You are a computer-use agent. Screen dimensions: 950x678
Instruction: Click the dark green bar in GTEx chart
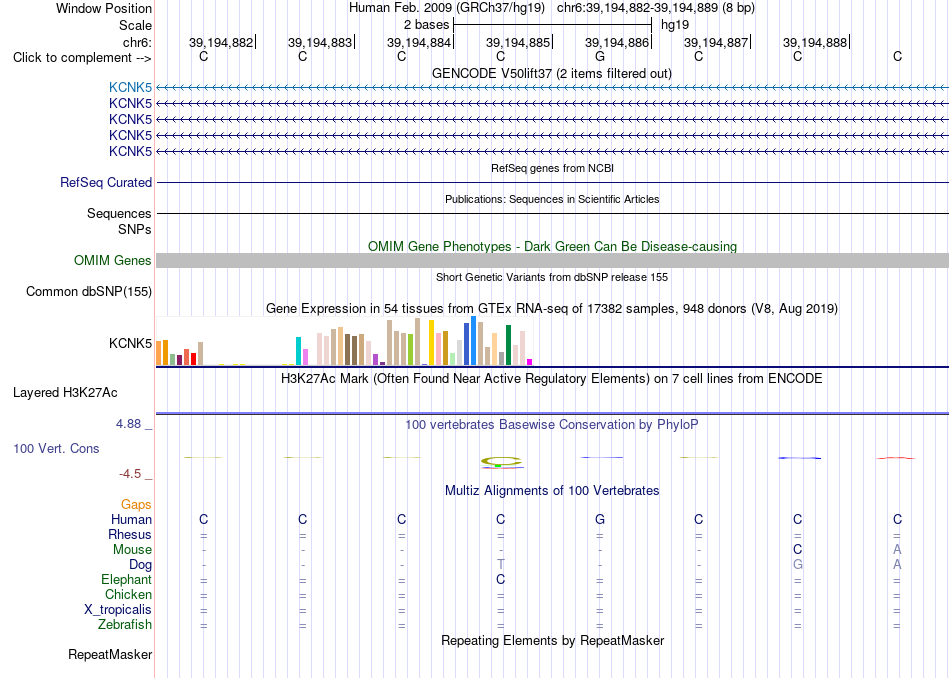pyautogui.click(x=508, y=345)
